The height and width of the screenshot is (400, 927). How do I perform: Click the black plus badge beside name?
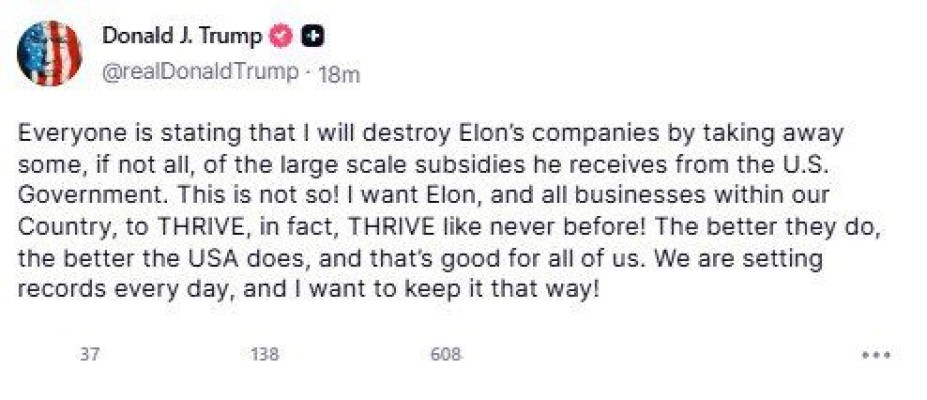pos(313,37)
